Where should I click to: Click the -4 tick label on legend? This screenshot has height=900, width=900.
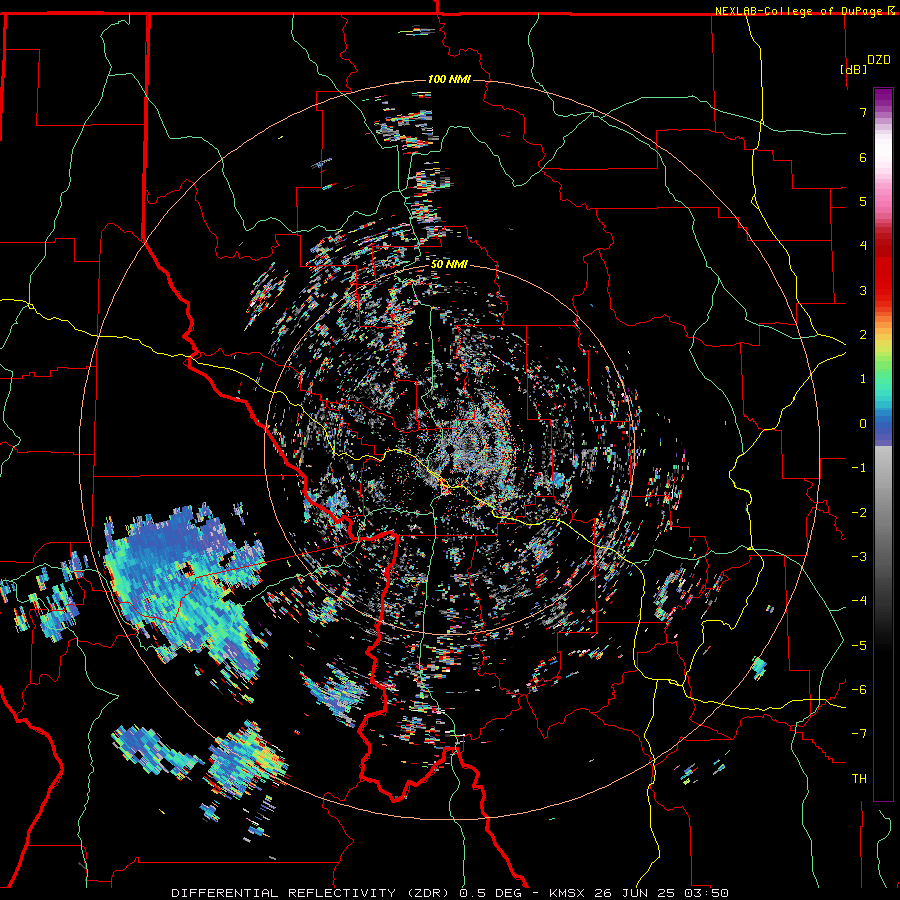(x=859, y=601)
